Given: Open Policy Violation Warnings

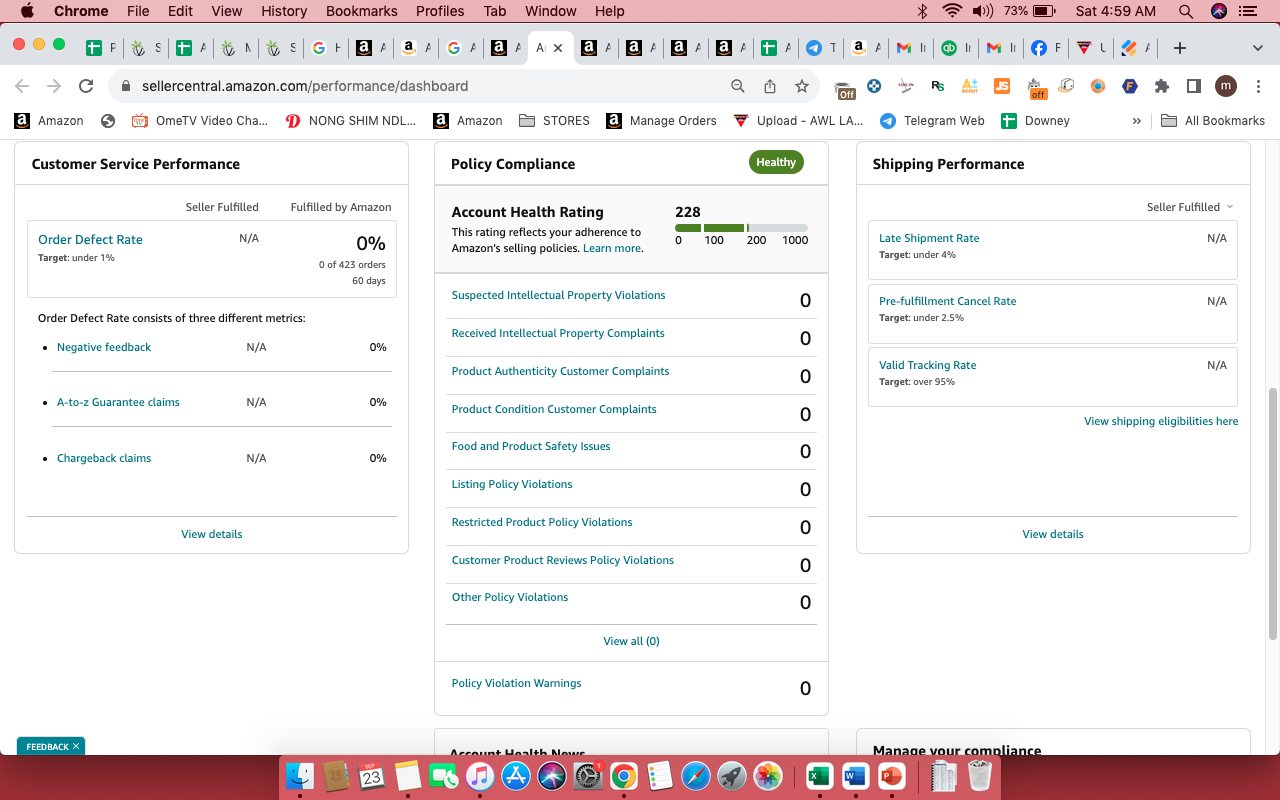Looking at the screenshot, I should pos(516,683).
